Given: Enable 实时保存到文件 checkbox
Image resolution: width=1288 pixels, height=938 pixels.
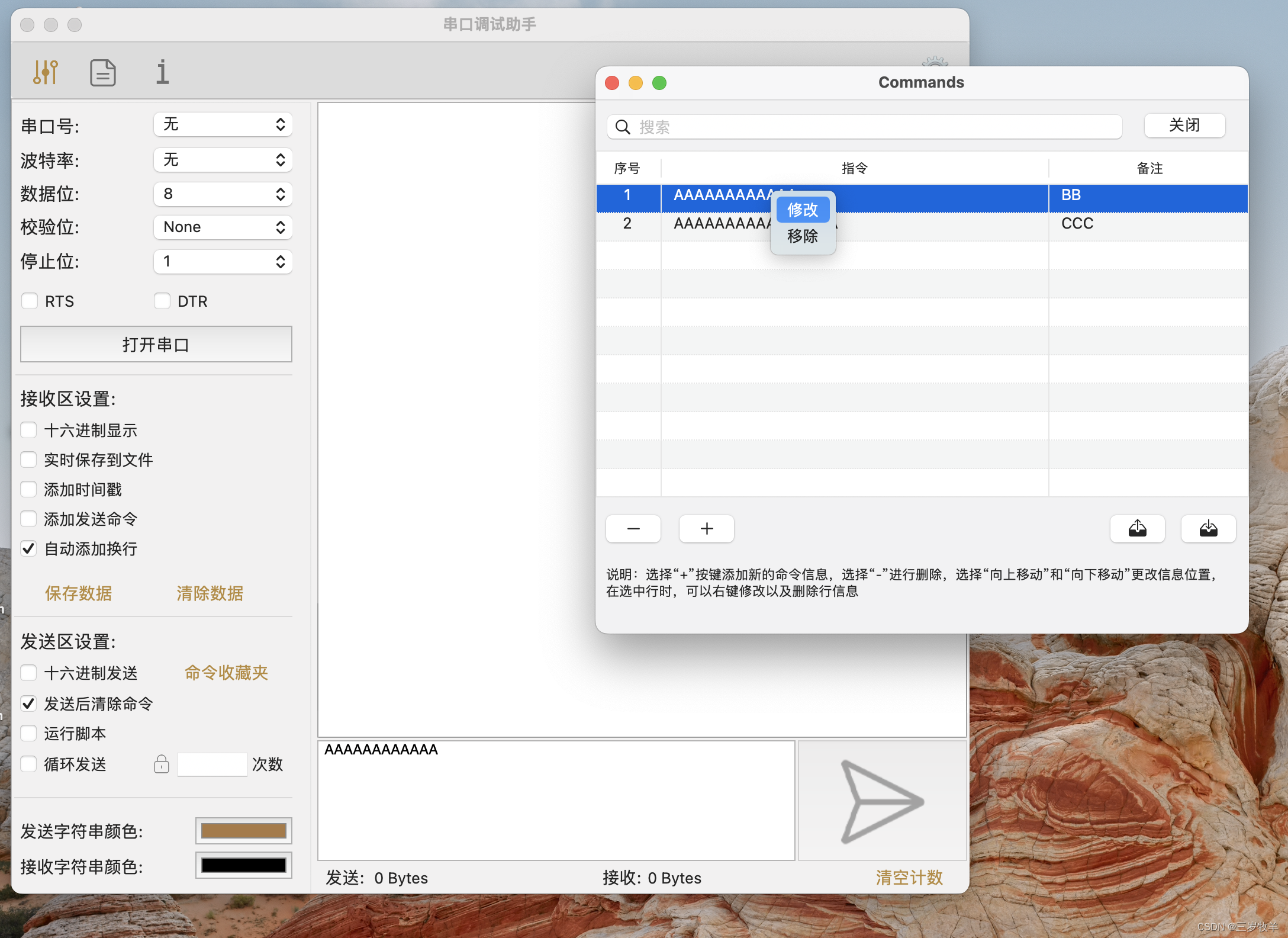Looking at the screenshot, I should pyautogui.click(x=28, y=460).
